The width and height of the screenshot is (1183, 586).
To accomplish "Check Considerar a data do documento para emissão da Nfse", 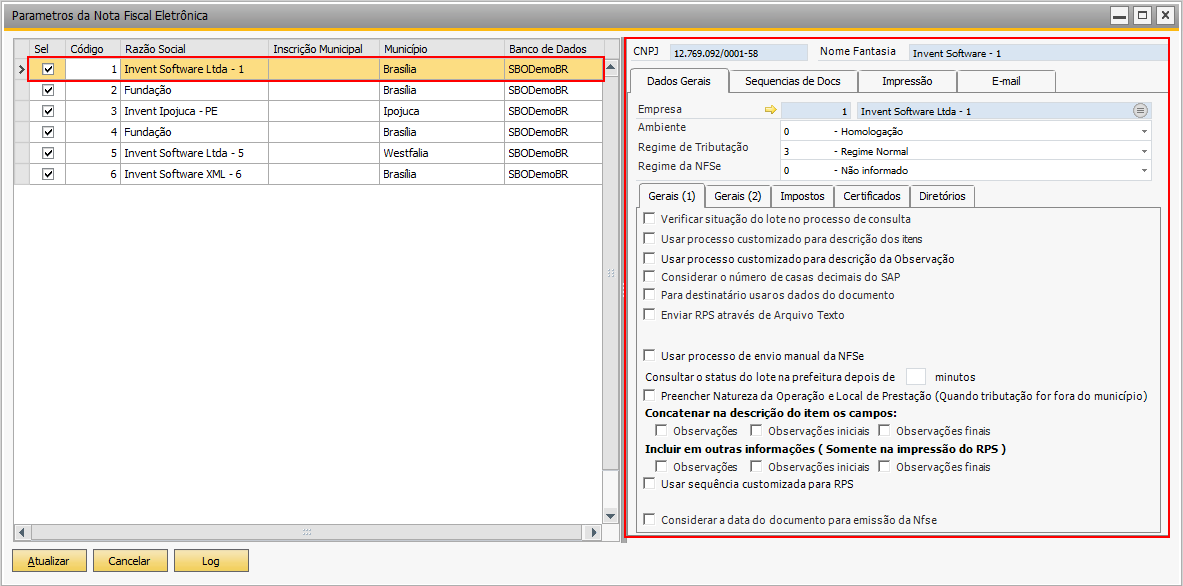I will click(x=649, y=519).
